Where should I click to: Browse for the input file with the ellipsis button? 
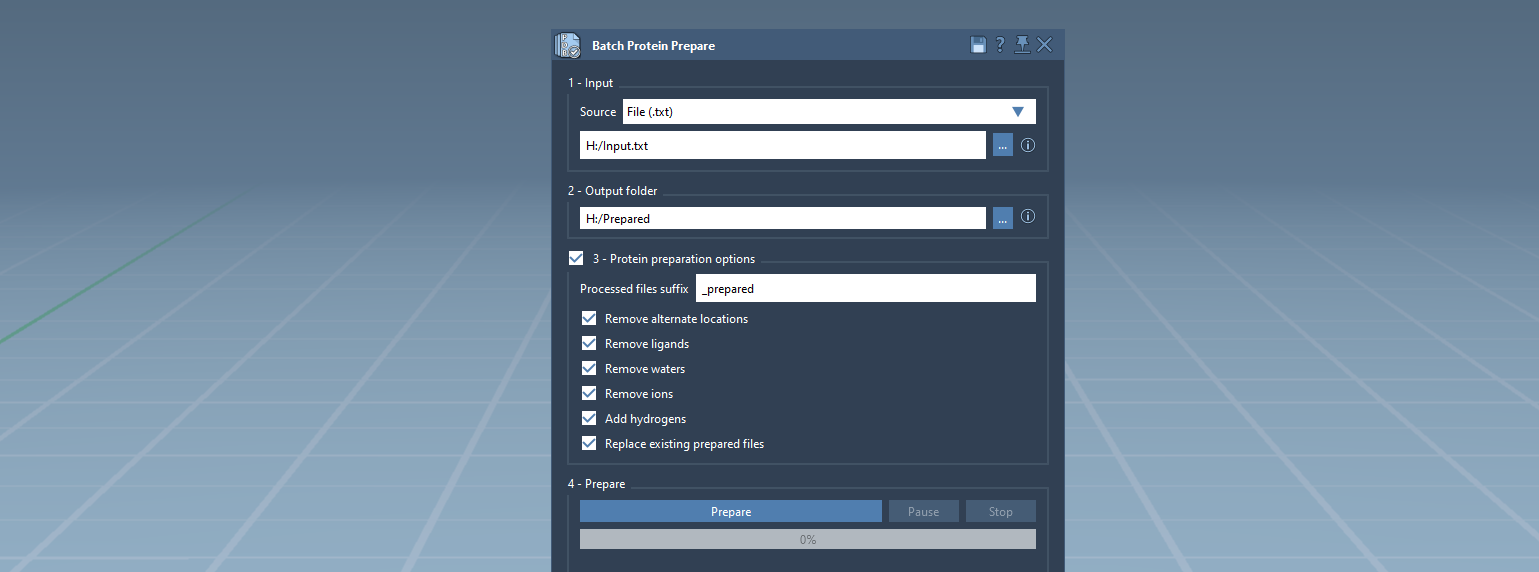tap(1002, 145)
